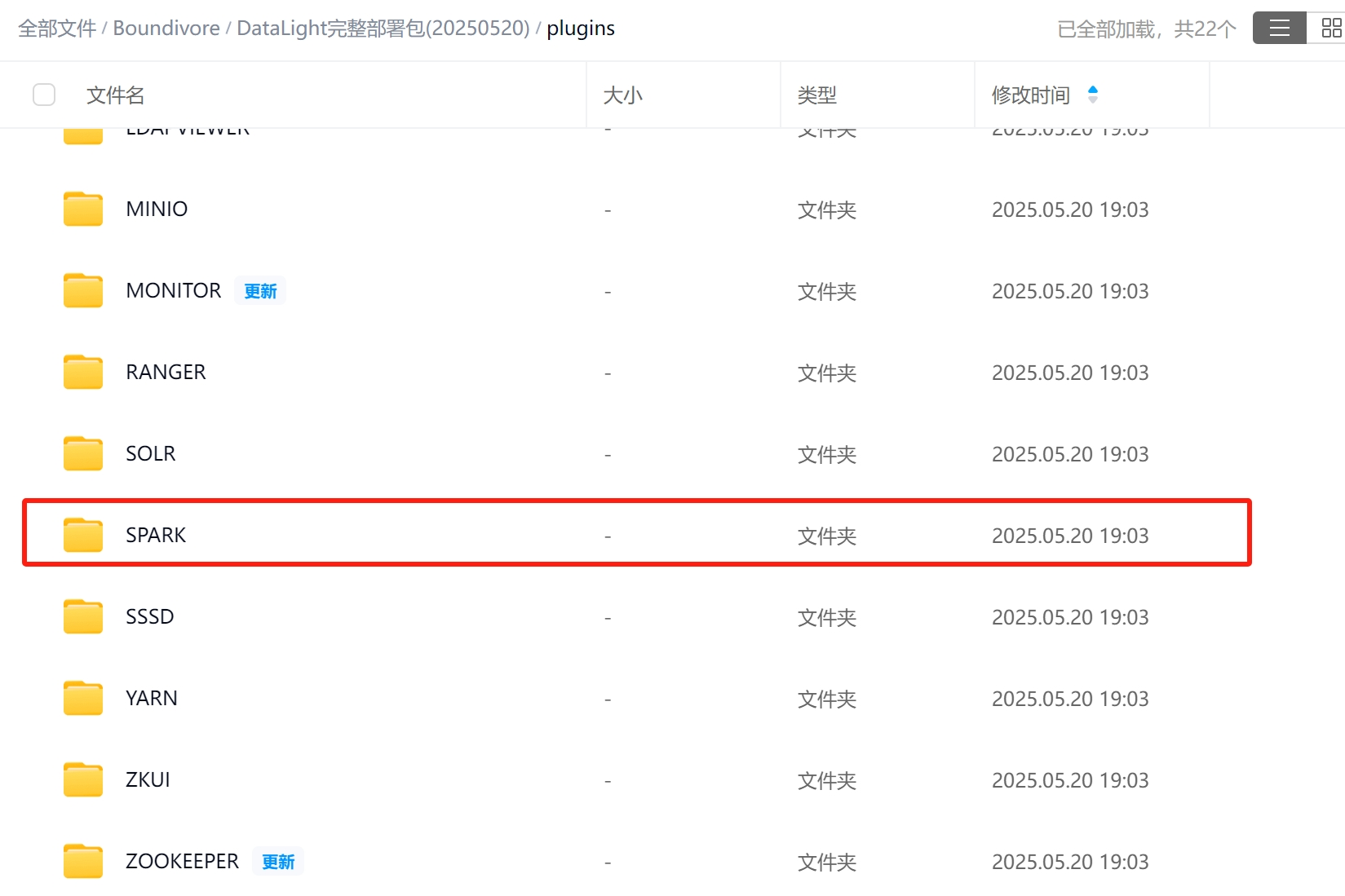Image resolution: width=1345 pixels, height=896 pixels.
Task: Open DataLight完整部署包(20250520) breadcrumb
Action: 383,29
